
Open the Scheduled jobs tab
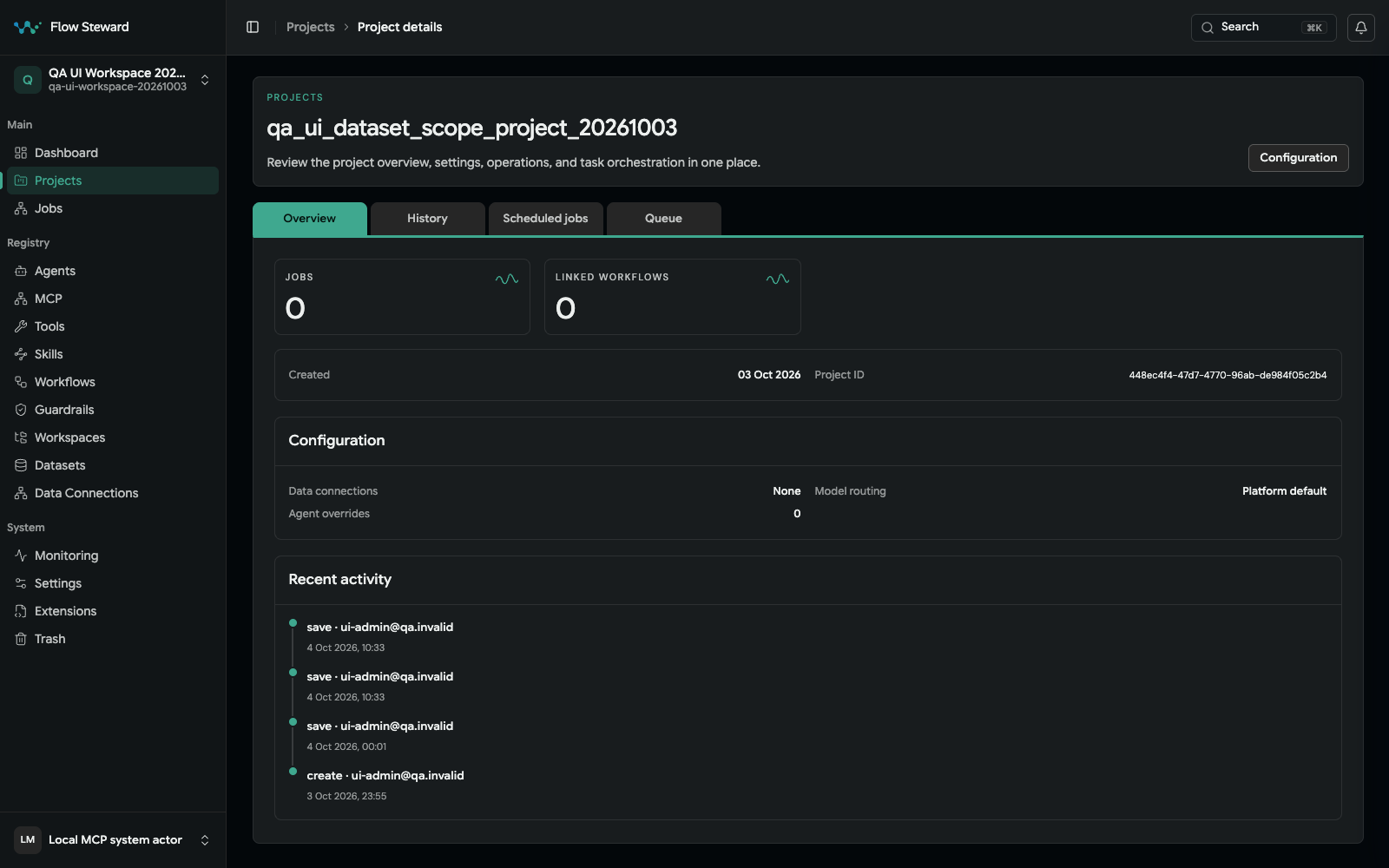click(x=546, y=219)
